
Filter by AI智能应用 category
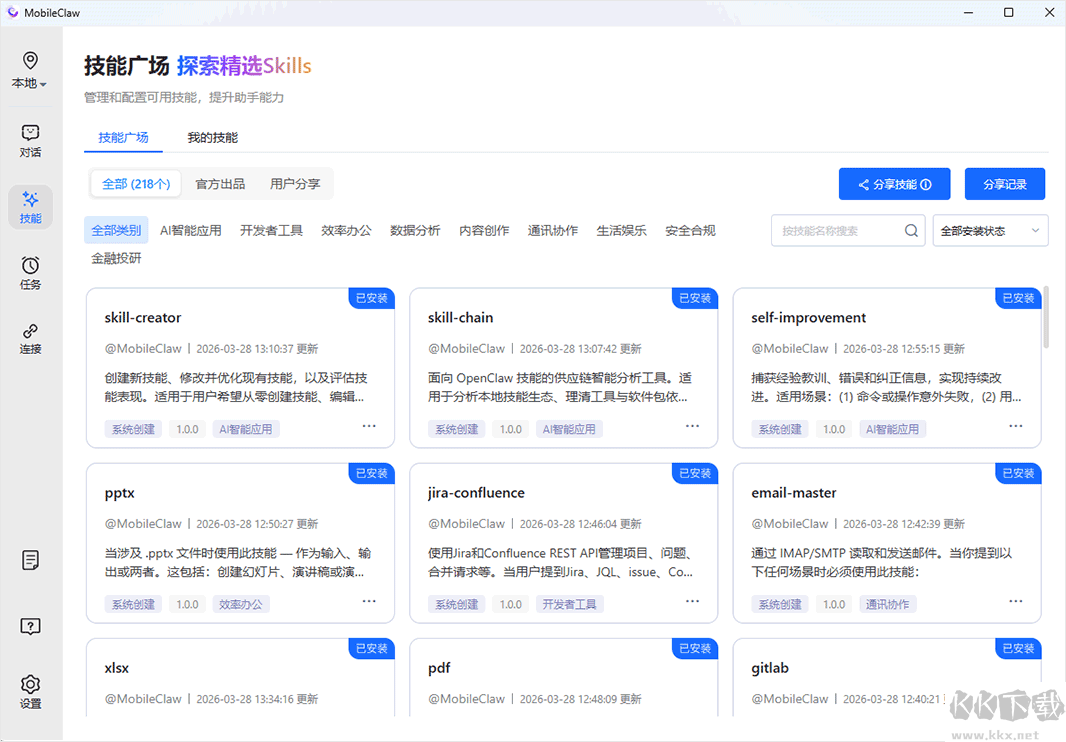coord(191,231)
